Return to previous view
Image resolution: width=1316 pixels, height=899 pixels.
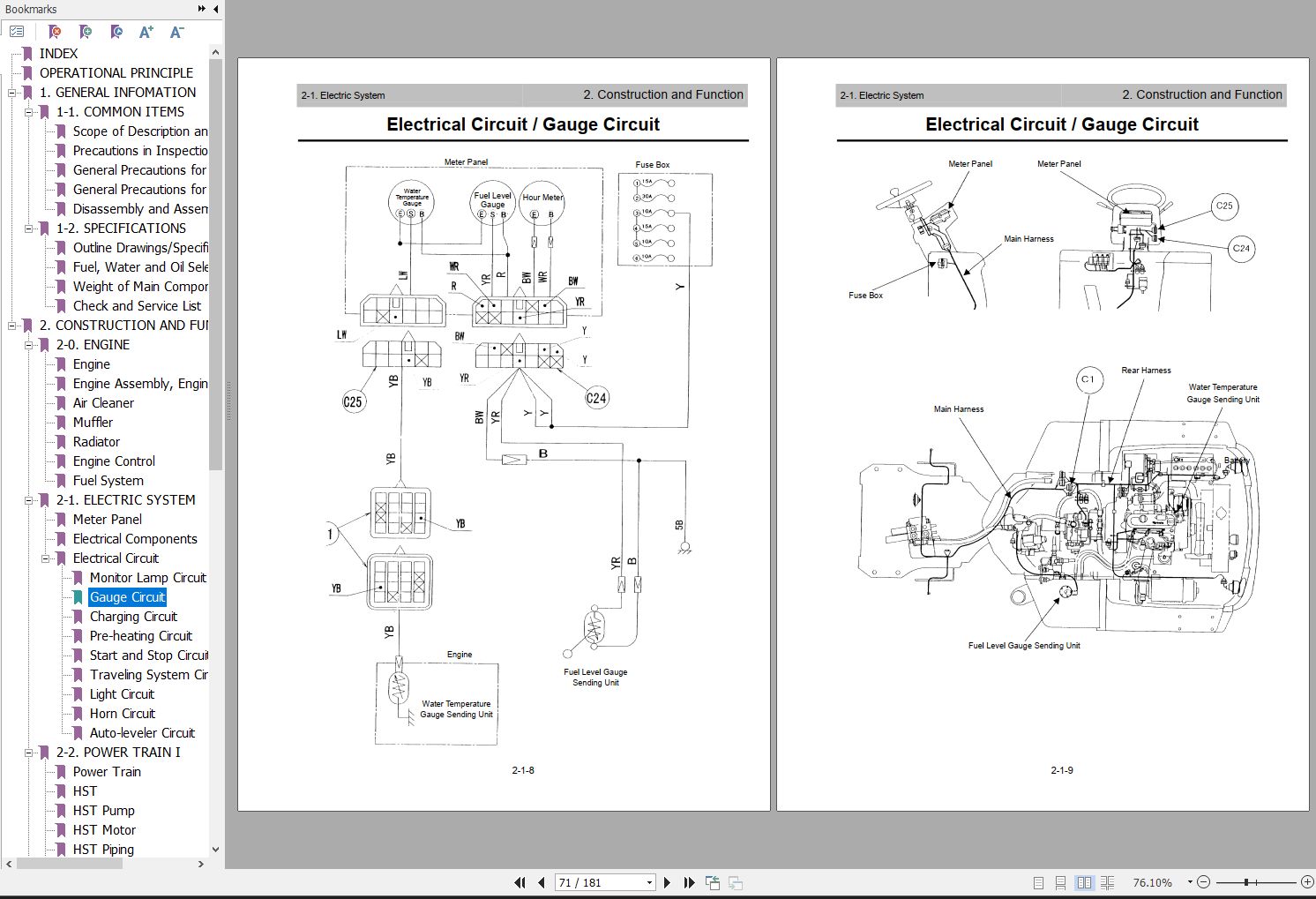pyautogui.click(x=712, y=882)
